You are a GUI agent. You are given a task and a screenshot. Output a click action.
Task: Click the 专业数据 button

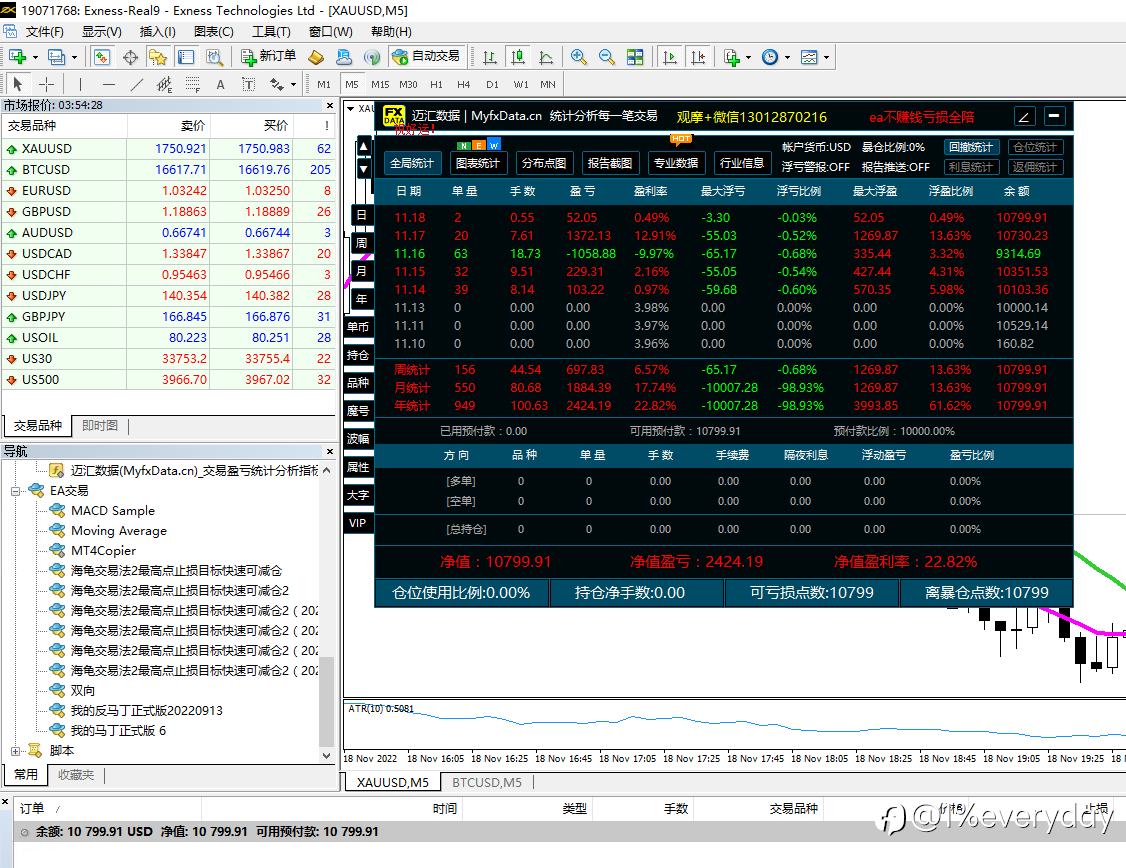tap(676, 163)
